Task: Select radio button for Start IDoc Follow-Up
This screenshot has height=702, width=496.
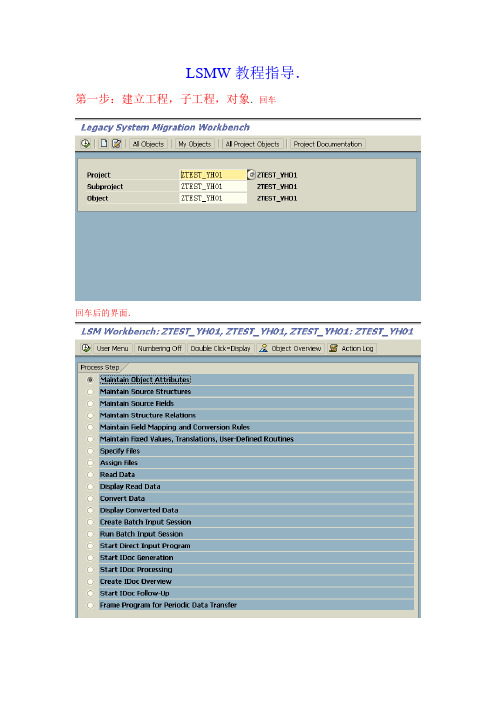Action: pyautogui.click(x=90, y=593)
